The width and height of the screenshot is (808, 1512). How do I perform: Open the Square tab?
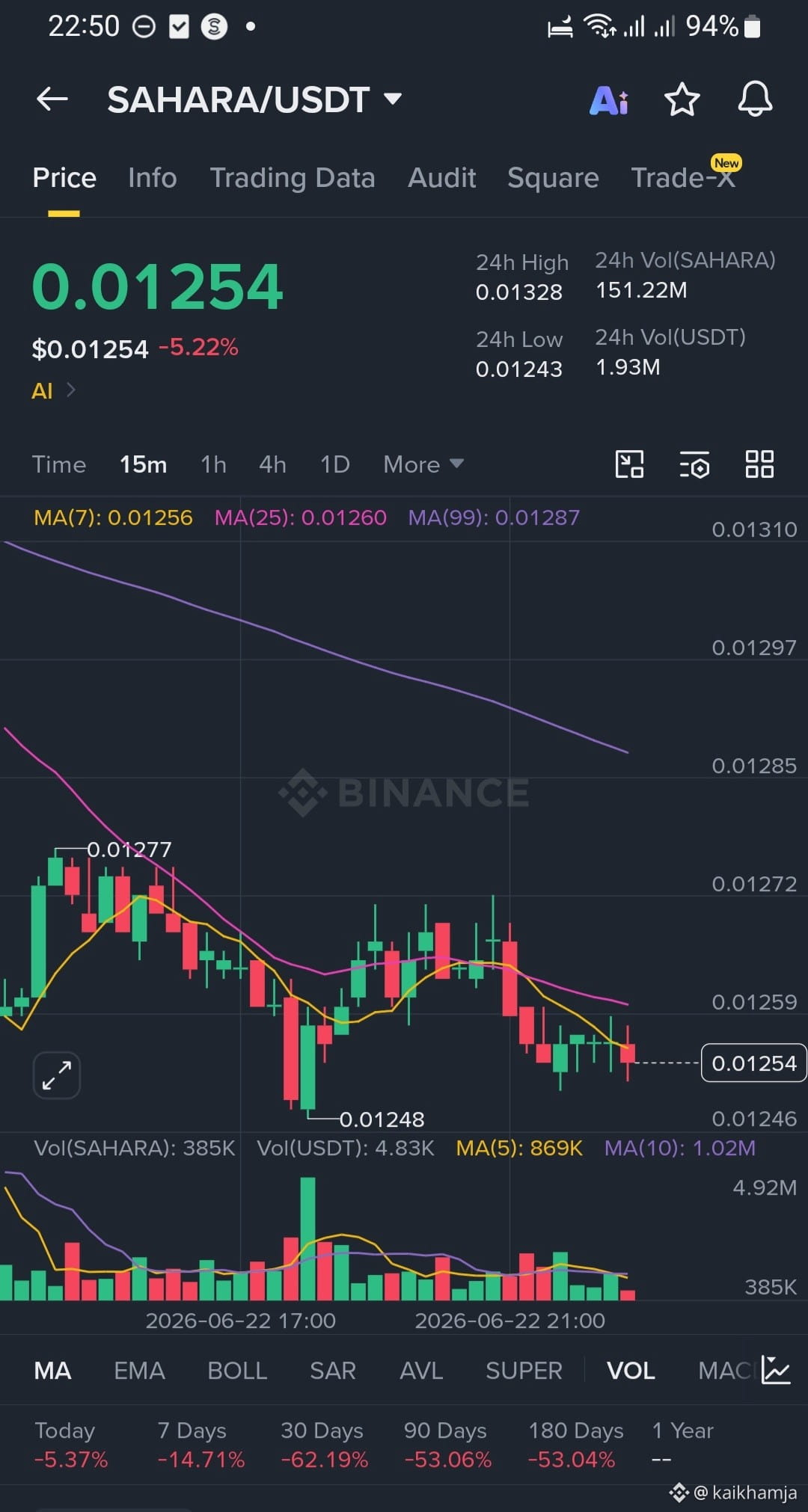tap(553, 178)
